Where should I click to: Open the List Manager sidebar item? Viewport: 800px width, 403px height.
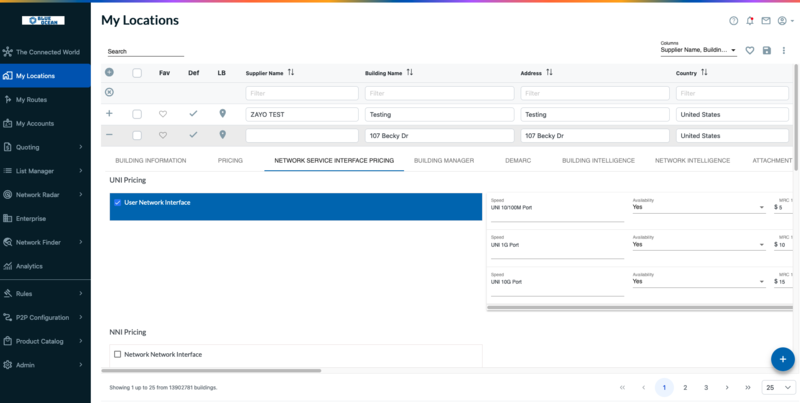pyautogui.click(x=45, y=171)
